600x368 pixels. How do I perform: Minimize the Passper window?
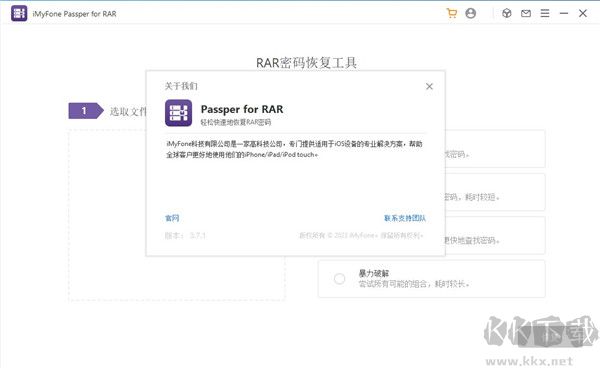(564, 13)
